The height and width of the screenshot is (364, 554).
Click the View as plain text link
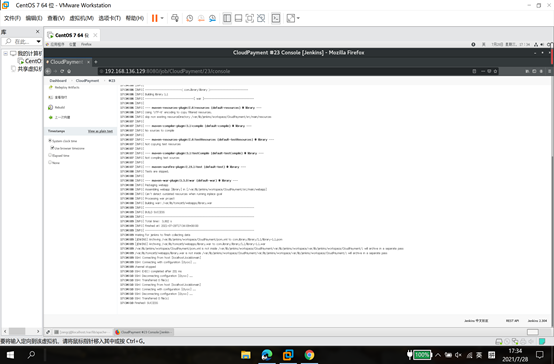pyautogui.click(x=100, y=131)
